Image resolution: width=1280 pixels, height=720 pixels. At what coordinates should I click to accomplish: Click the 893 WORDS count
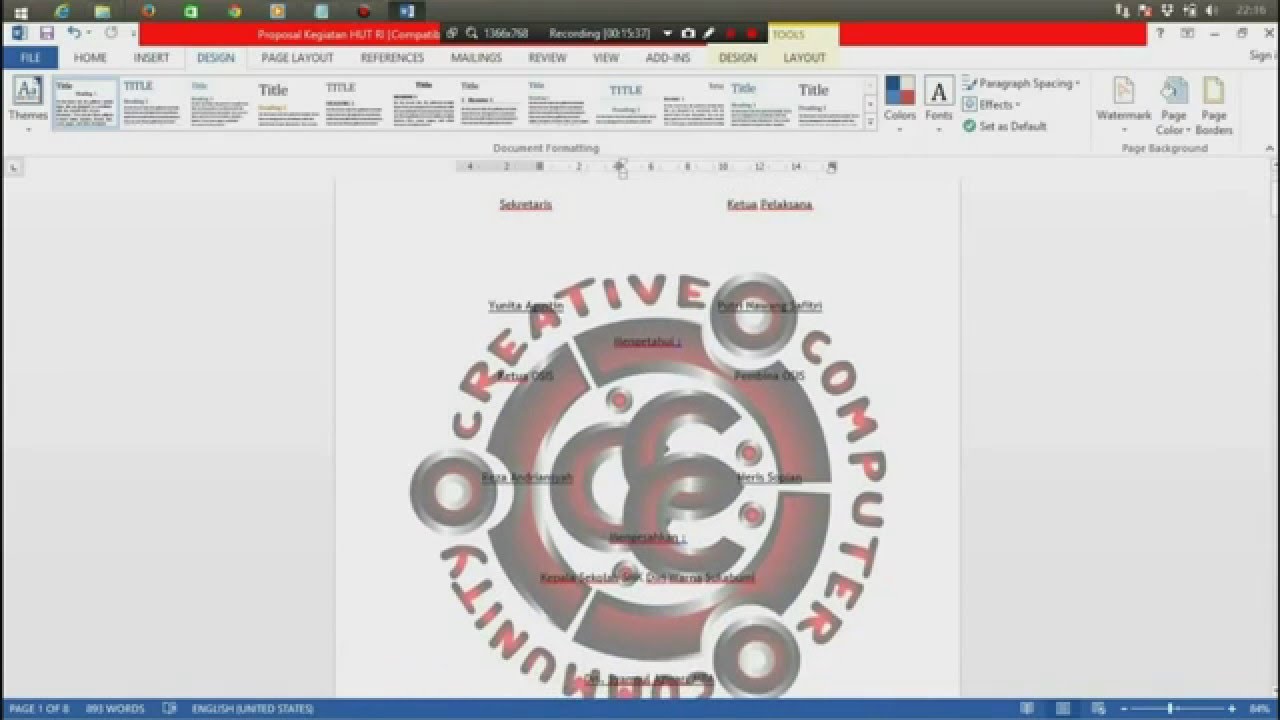115,709
